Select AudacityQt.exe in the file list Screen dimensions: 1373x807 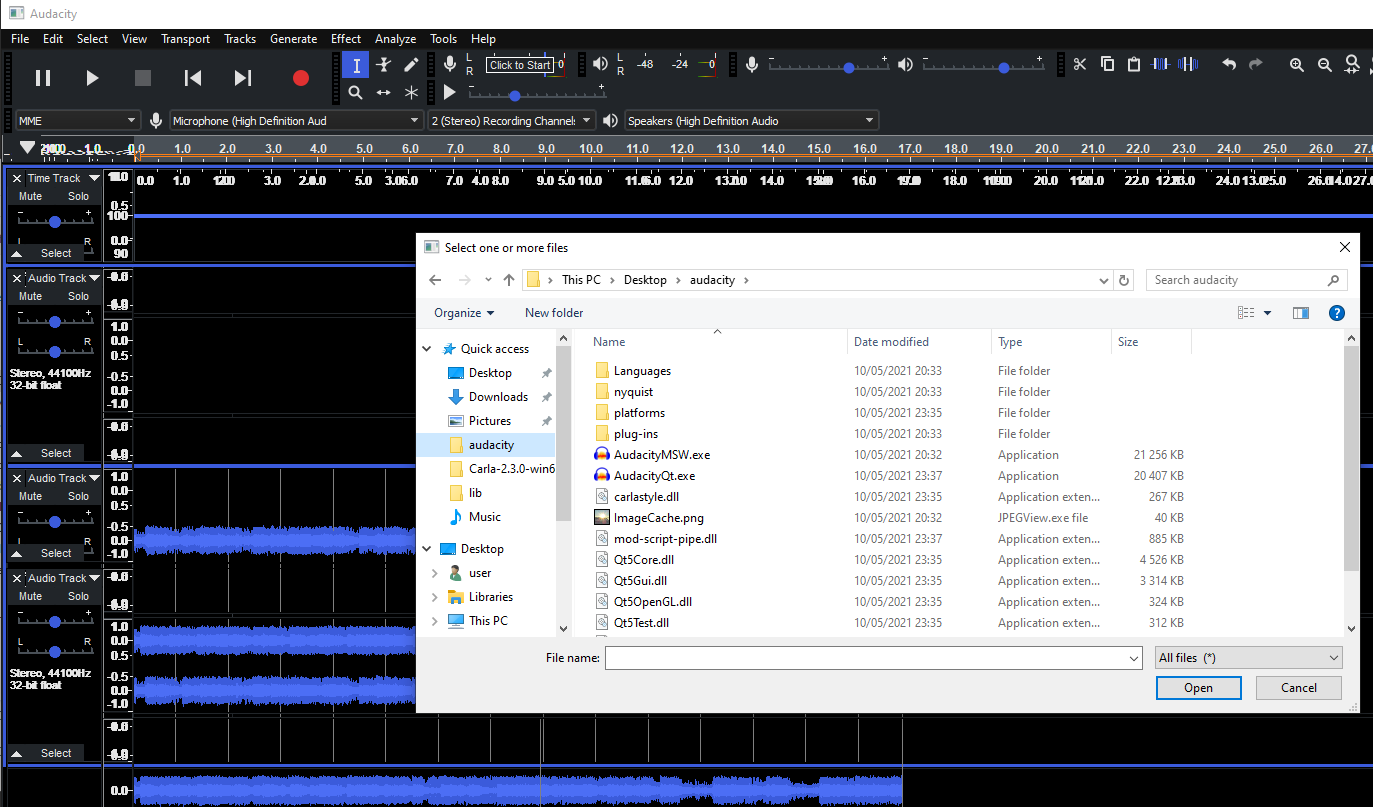click(x=654, y=476)
